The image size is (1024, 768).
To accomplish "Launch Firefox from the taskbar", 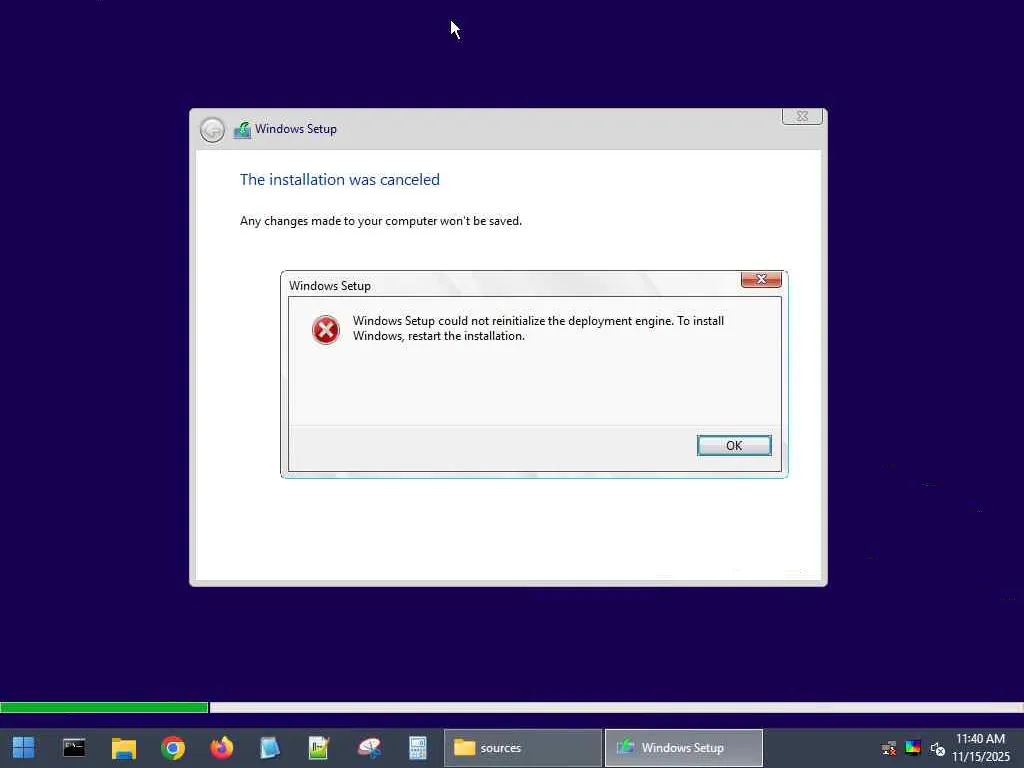I will 222,748.
